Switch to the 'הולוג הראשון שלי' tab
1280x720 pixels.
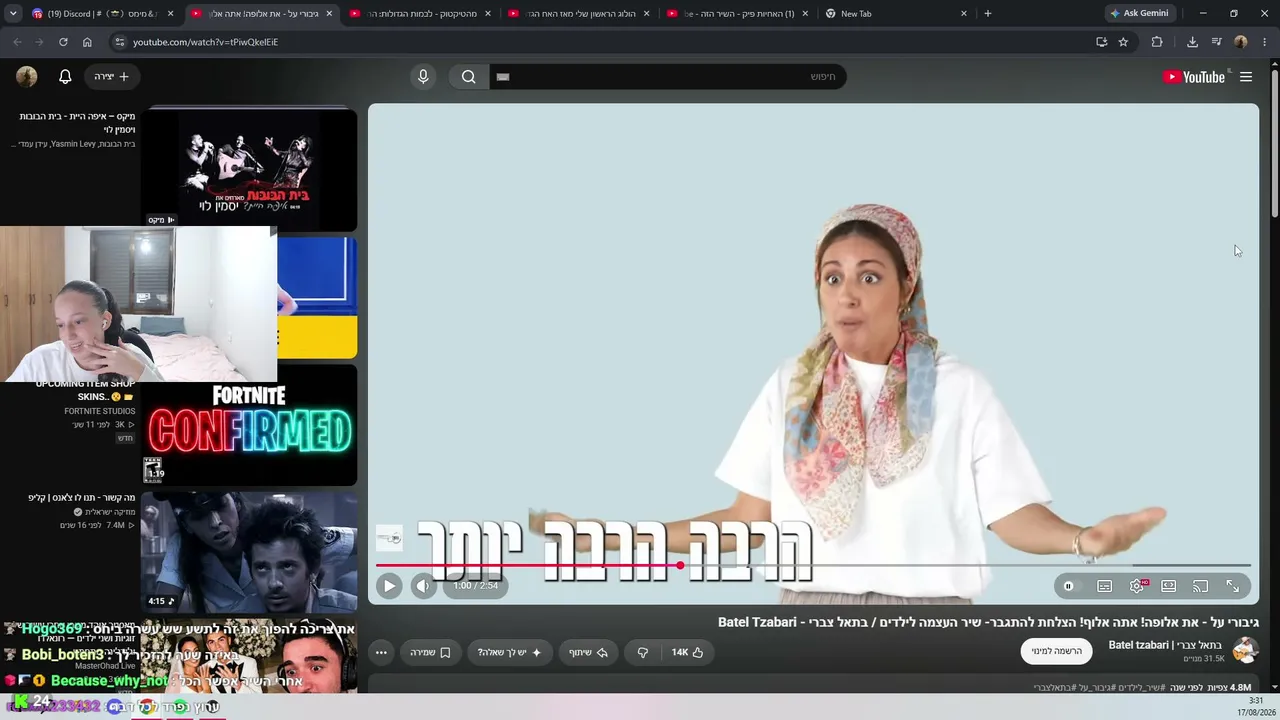point(579,14)
